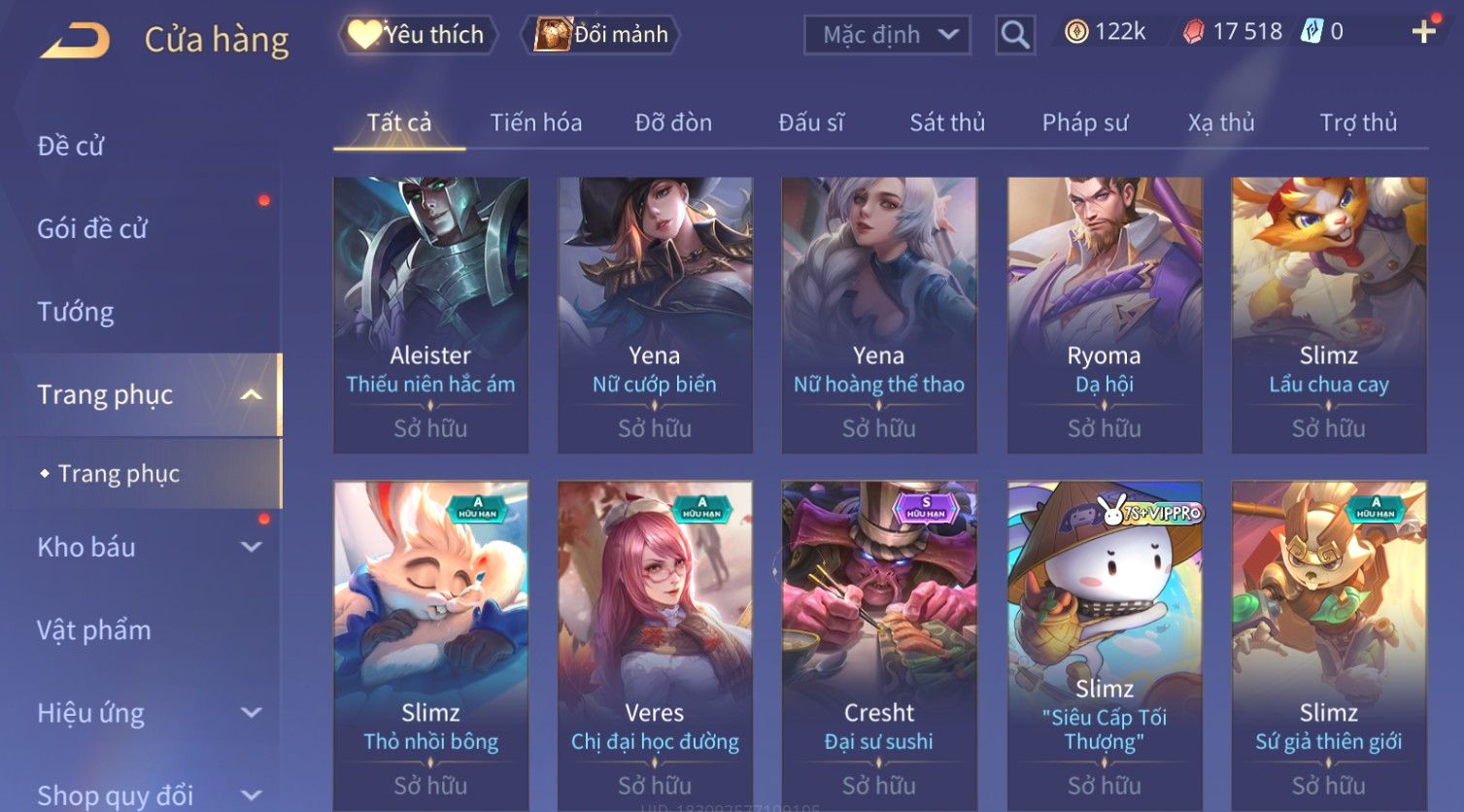Expand the Hiệu ứng sidebar section
This screenshot has height=812, width=1464.
click(251, 712)
